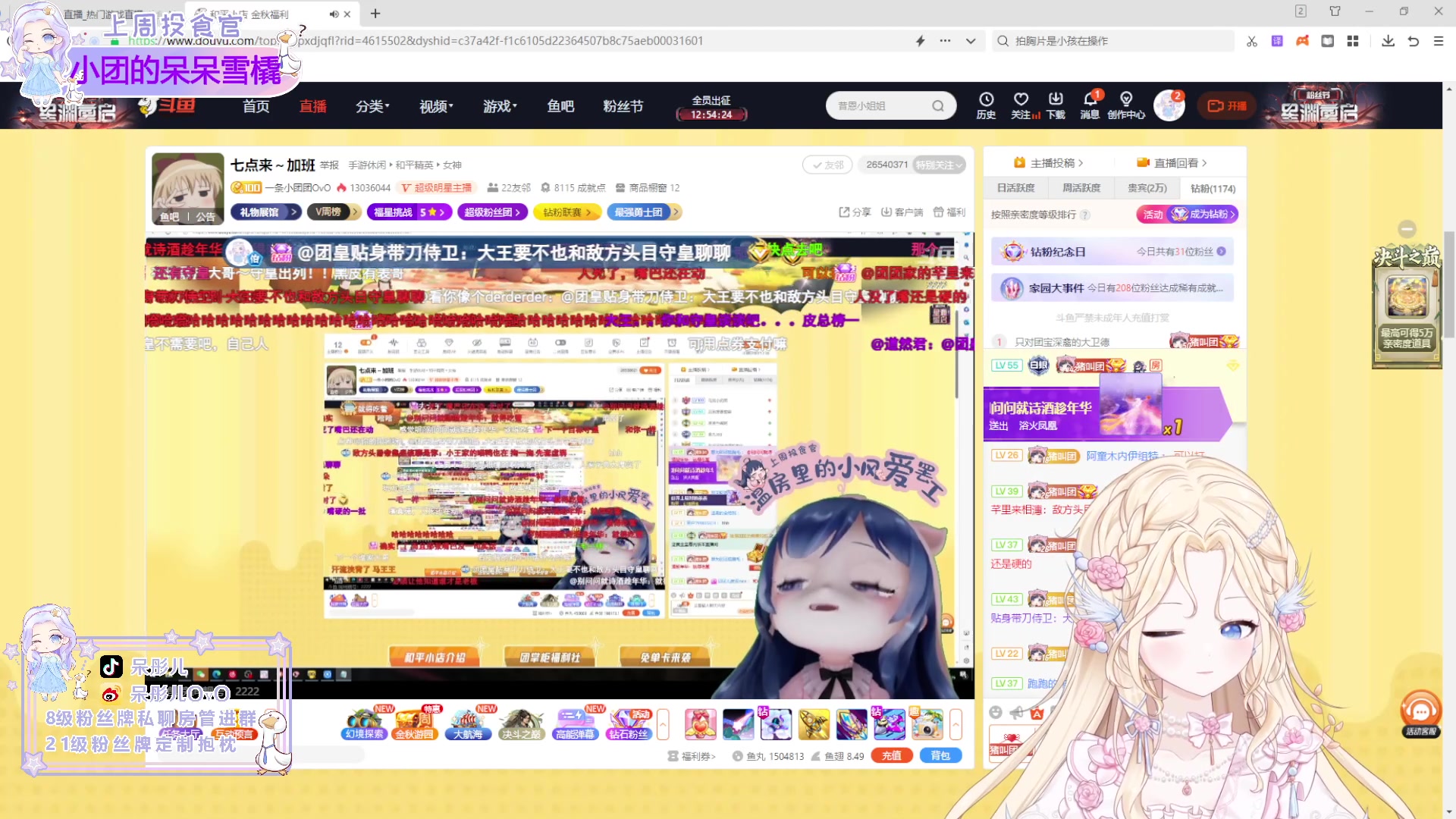Open the 粉丝节 menu item

click(x=623, y=106)
